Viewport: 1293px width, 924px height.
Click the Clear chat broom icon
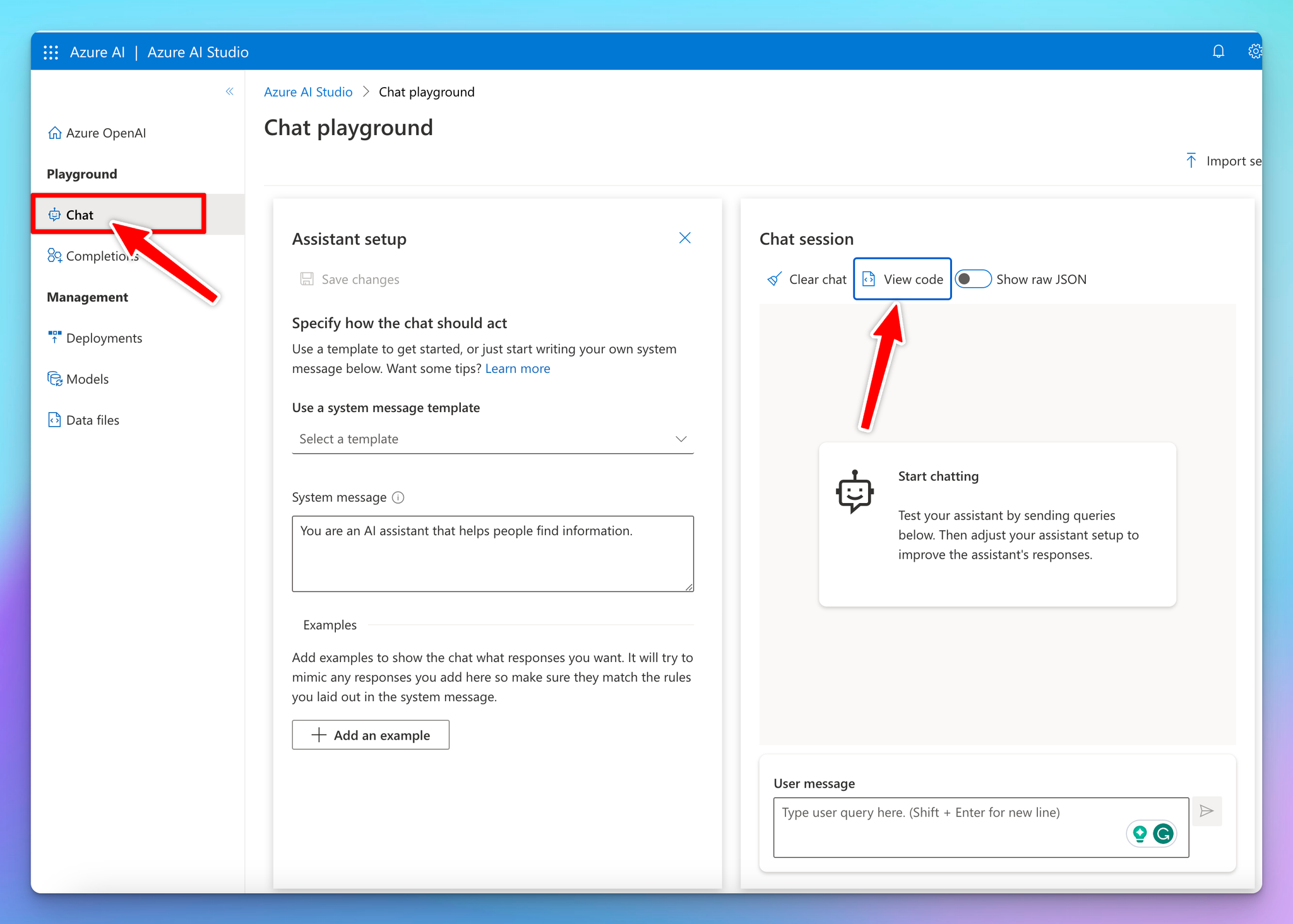(774, 279)
